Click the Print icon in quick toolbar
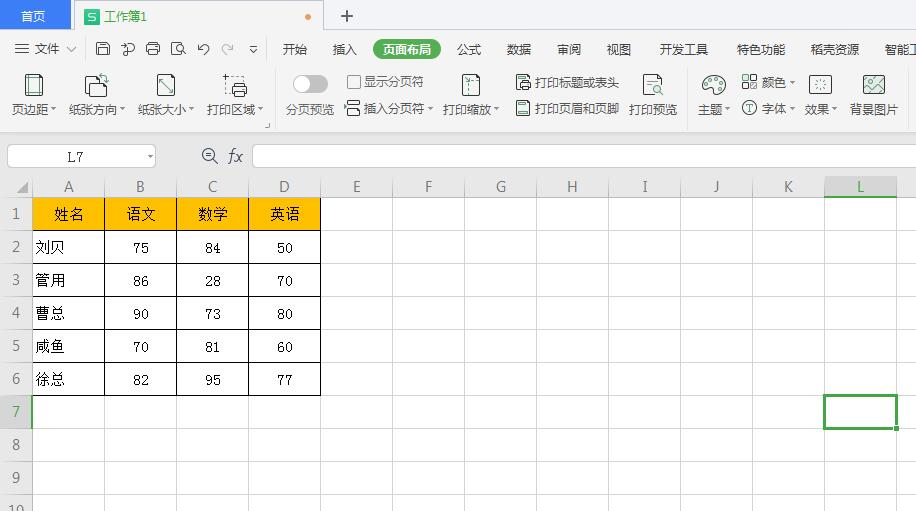Screen dimensions: 916x511 point(153,48)
